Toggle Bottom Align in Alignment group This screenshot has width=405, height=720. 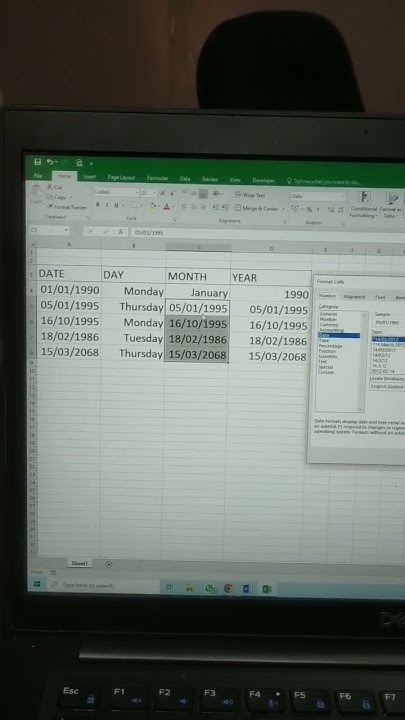203,194
